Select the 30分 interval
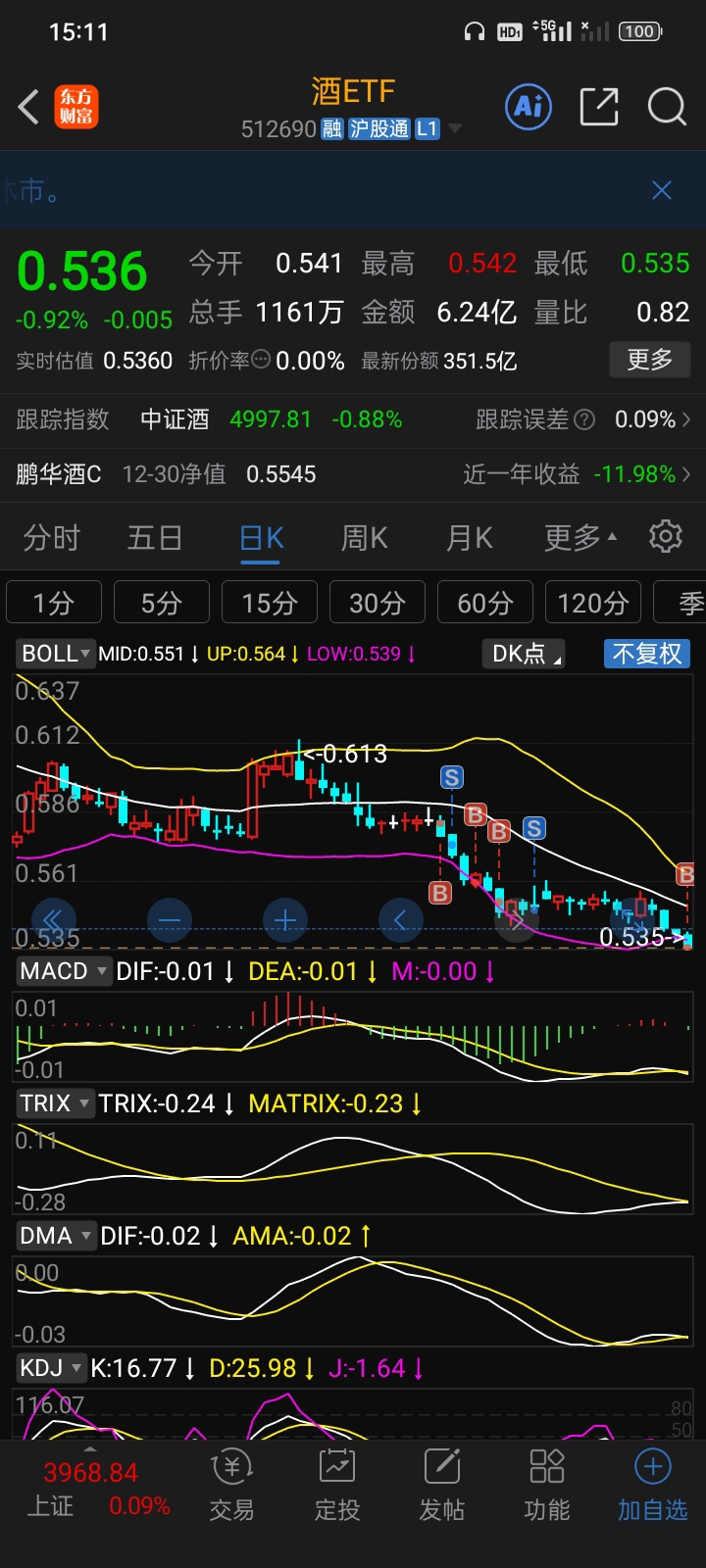Screen dimensions: 706x1568 (378, 603)
